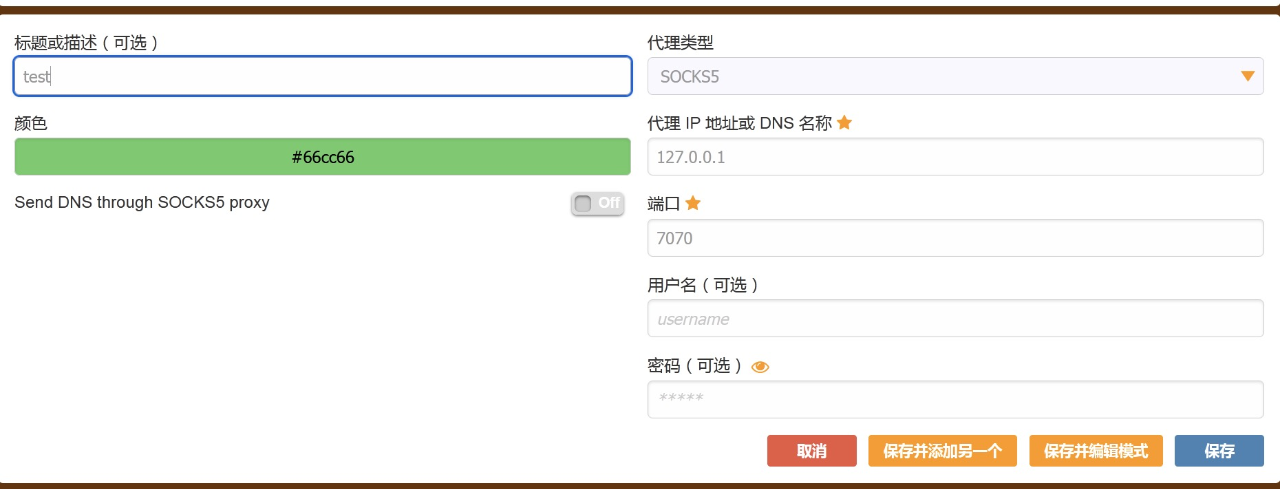Click the Send DNS through SOCKS5 proxy label
The image size is (1280, 489).
click(142, 203)
